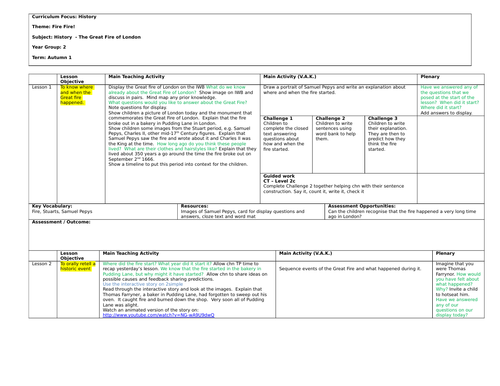The image size is (500, 386).
Task: Click 'Use the interactive story on 2simple' text
Action: pyautogui.click(x=143, y=284)
